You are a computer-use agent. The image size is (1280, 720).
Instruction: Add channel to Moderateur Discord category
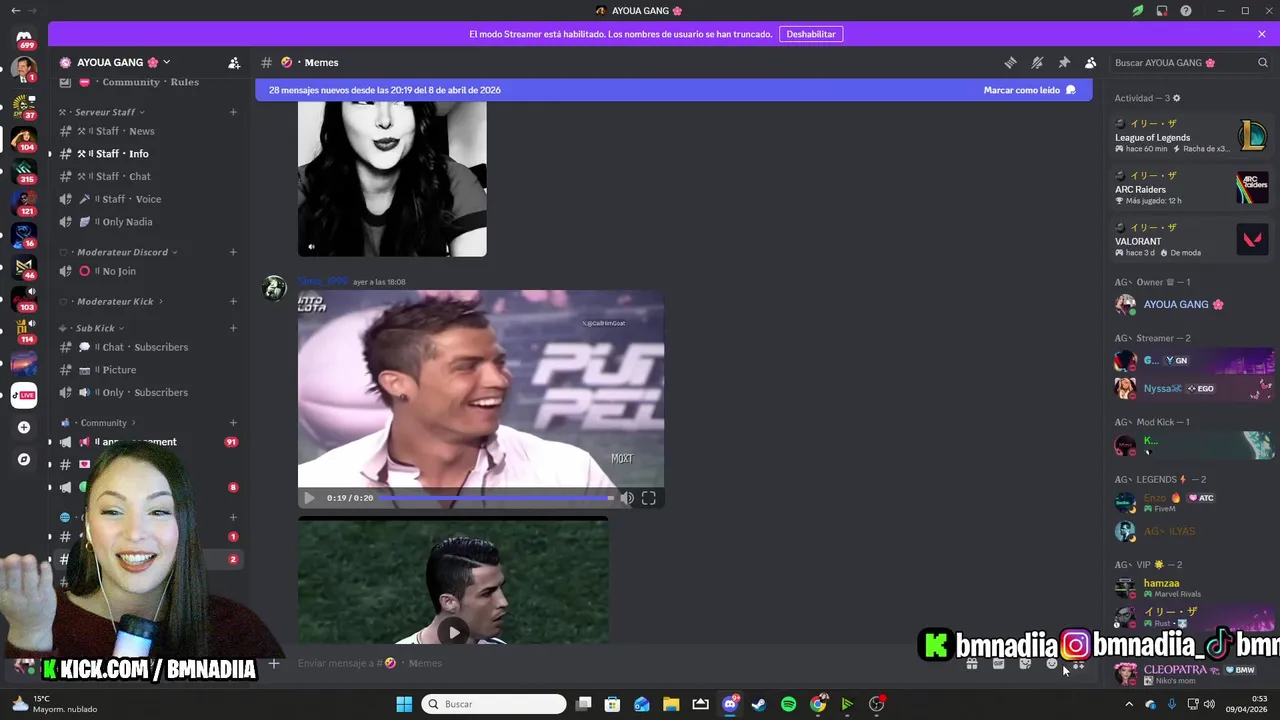click(x=233, y=252)
